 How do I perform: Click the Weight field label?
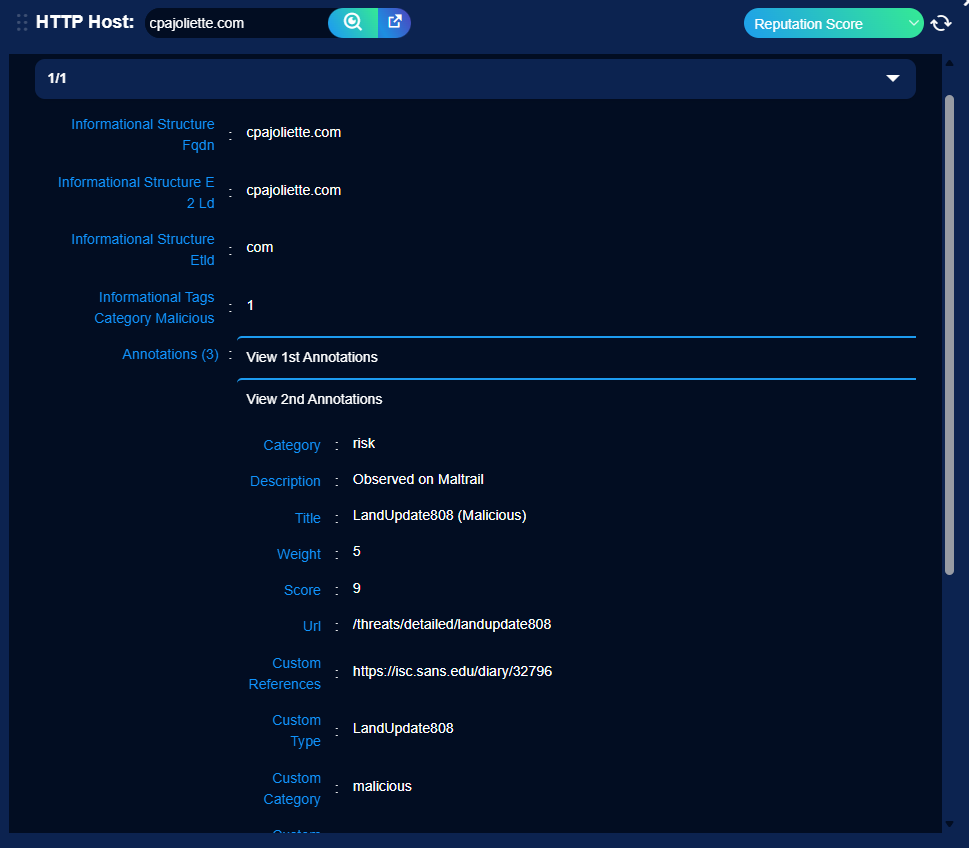point(299,554)
